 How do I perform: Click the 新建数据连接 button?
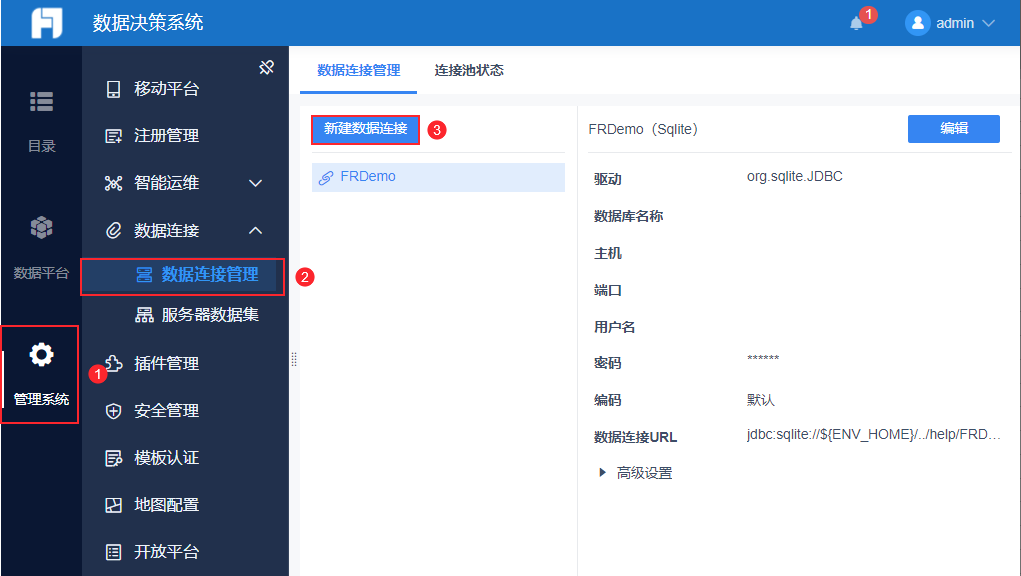click(x=365, y=129)
